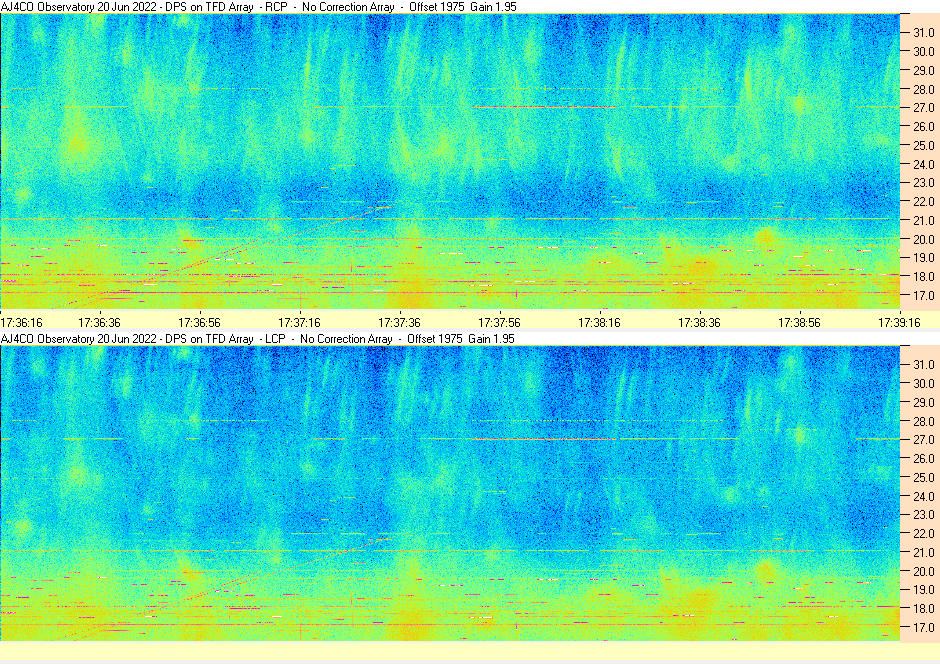
Task: Pick the 24.0 frequency label in LCP panel
Action: point(924,496)
